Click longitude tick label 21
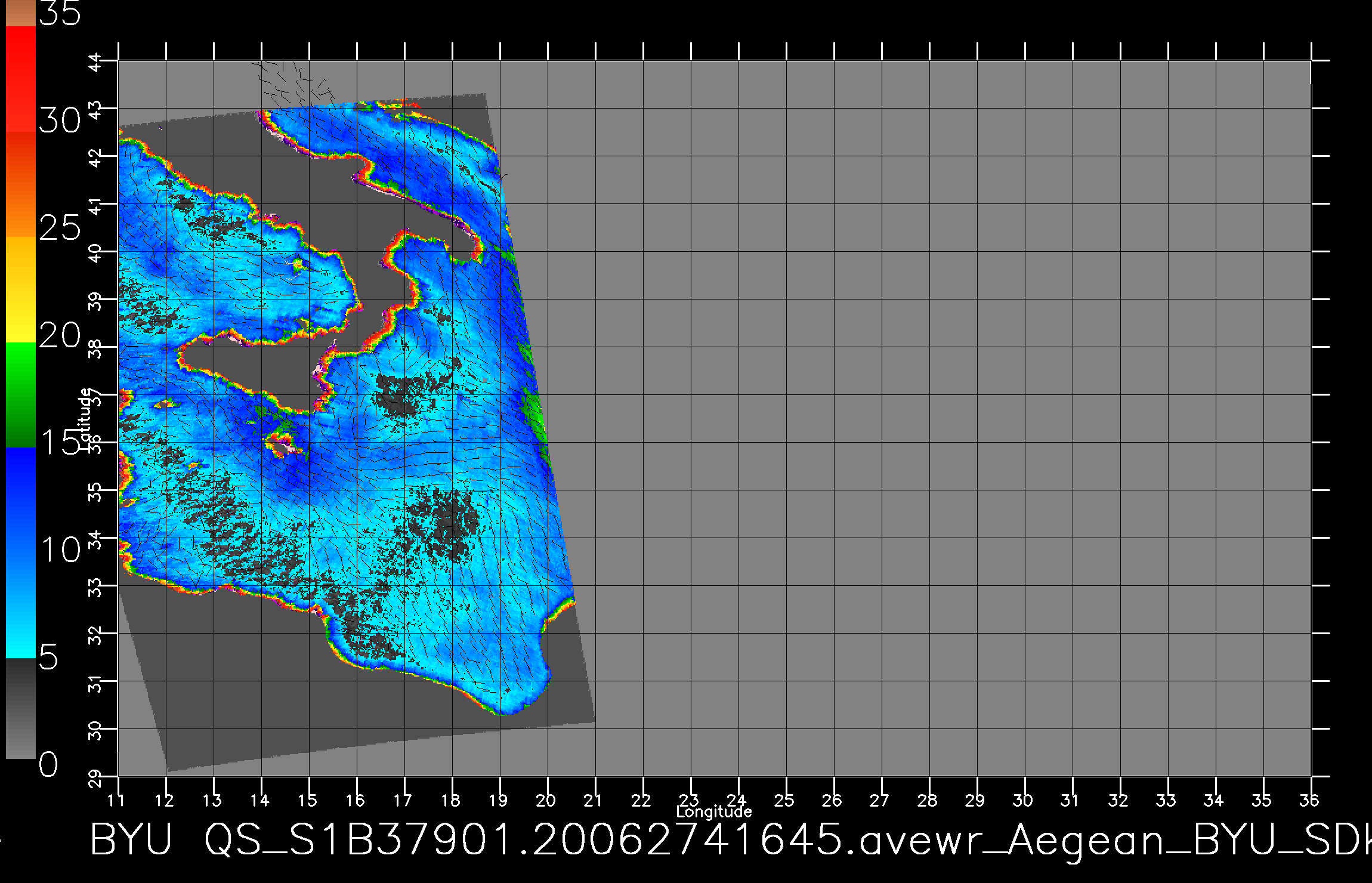This screenshot has height=883, width=1372. click(x=594, y=801)
